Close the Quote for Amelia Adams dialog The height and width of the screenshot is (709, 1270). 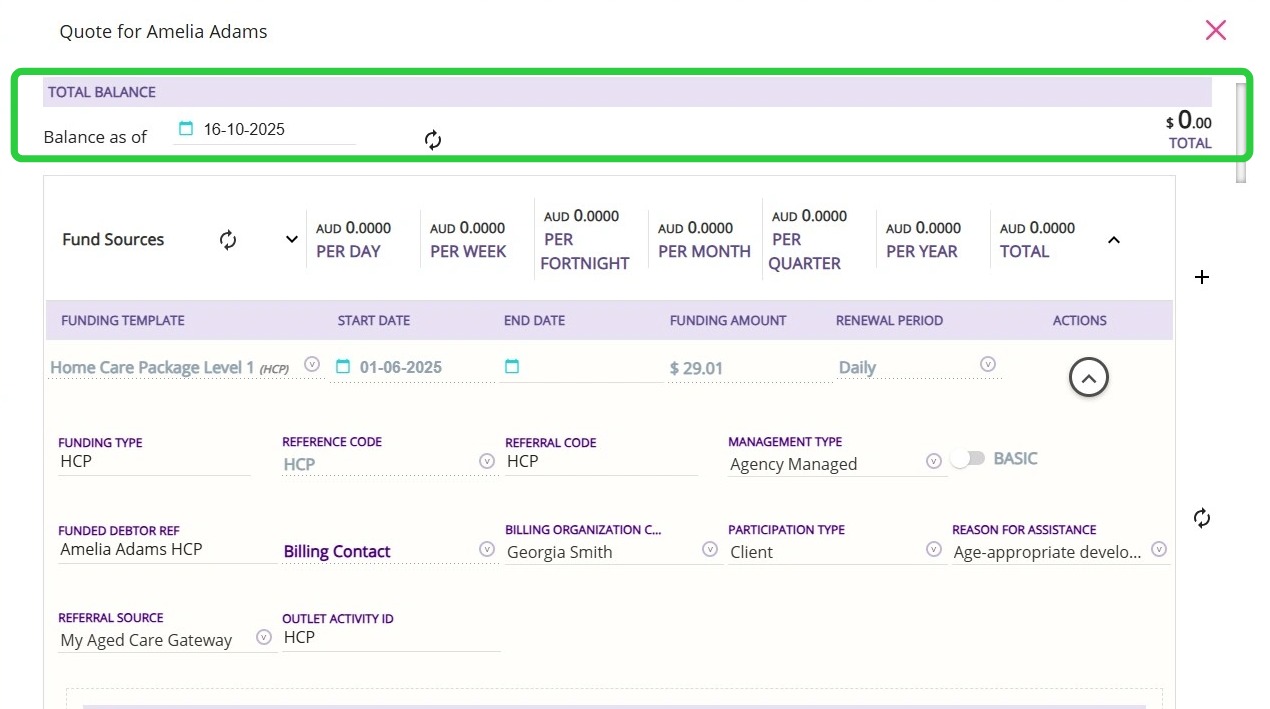tap(1215, 31)
